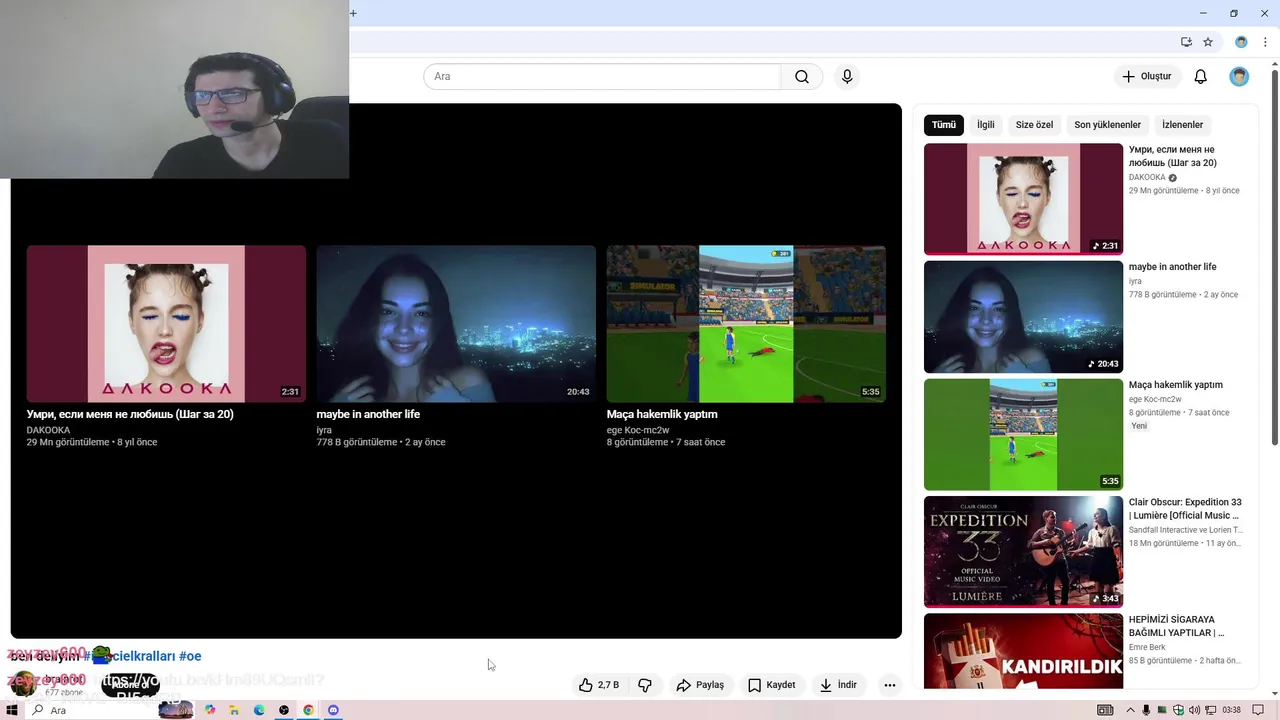Focus the YouTube Ara search field
1280x720 pixels.
602,77
